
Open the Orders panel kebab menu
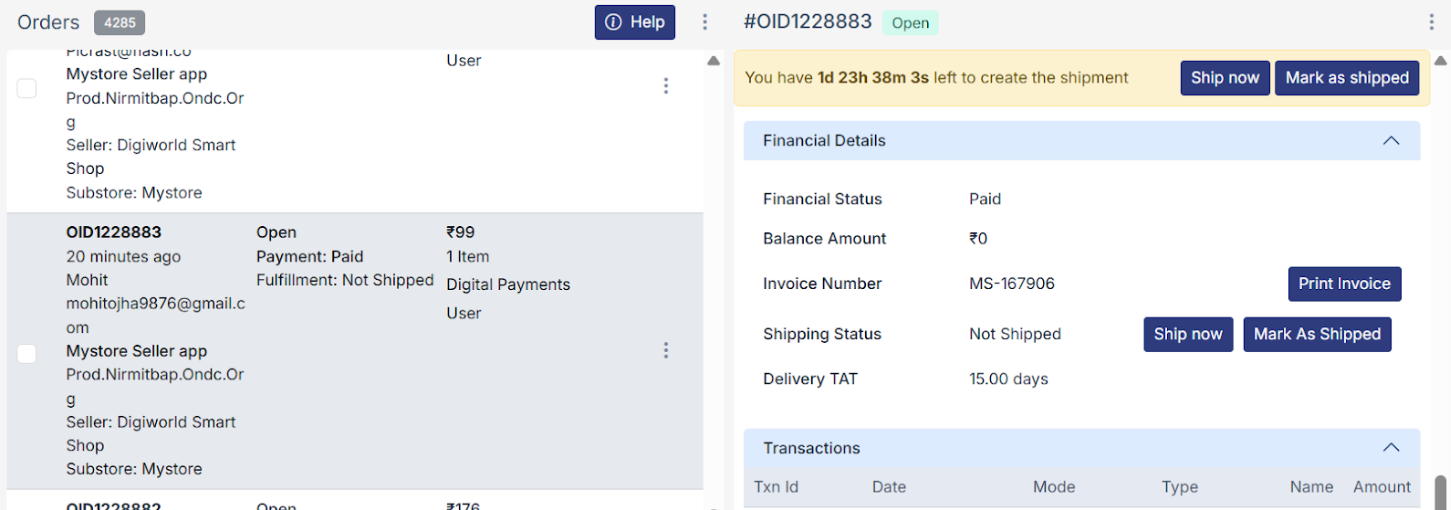tap(705, 22)
